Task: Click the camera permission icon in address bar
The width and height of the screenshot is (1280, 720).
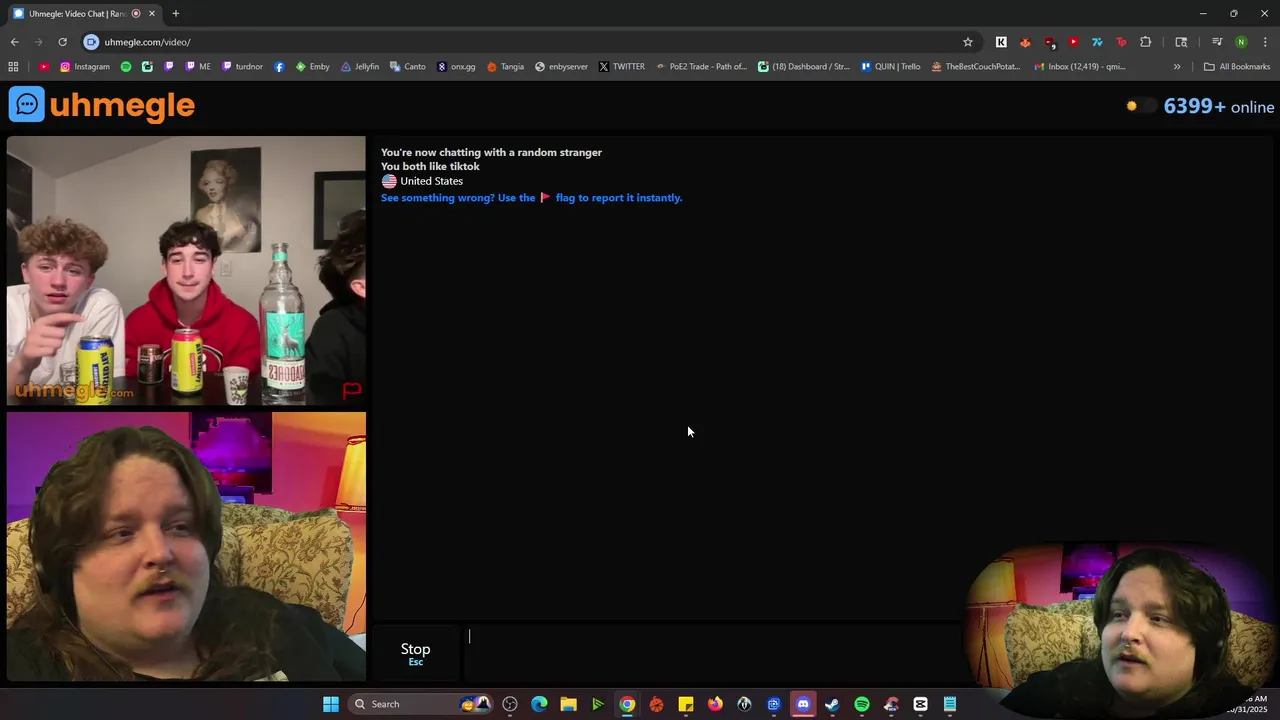Action: pos(91,42)
